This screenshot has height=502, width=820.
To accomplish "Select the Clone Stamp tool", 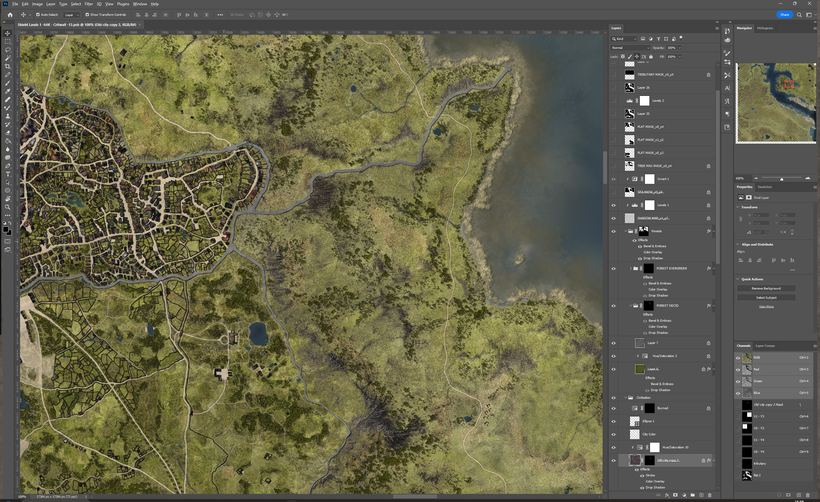I will pyautogui.click(x=7, y=116).
